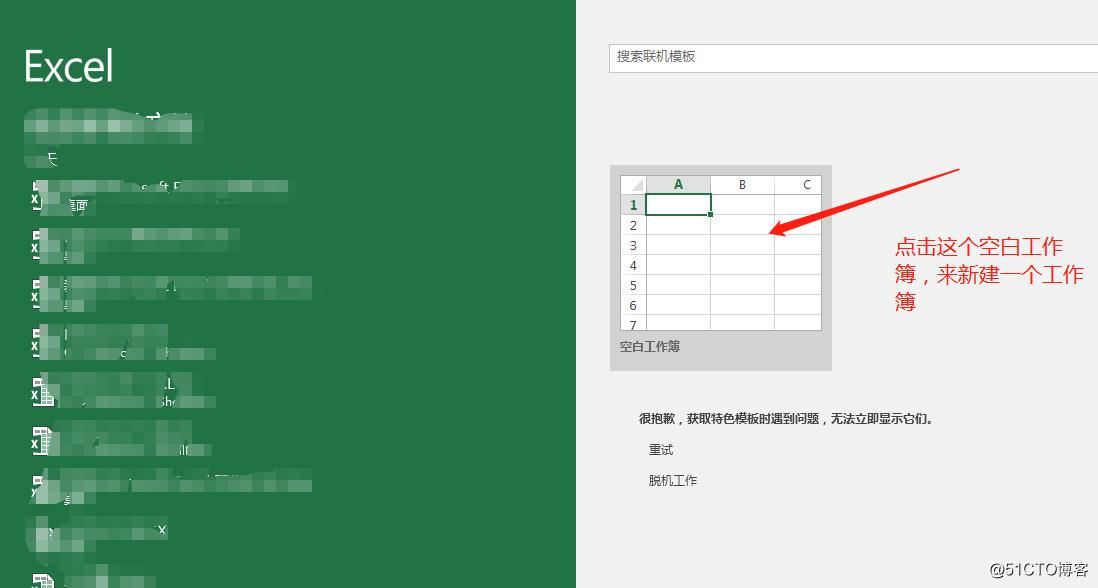Choose the 脱机工作 work offline link
This screenshot has height=588, width=1098.
(673, 480)
